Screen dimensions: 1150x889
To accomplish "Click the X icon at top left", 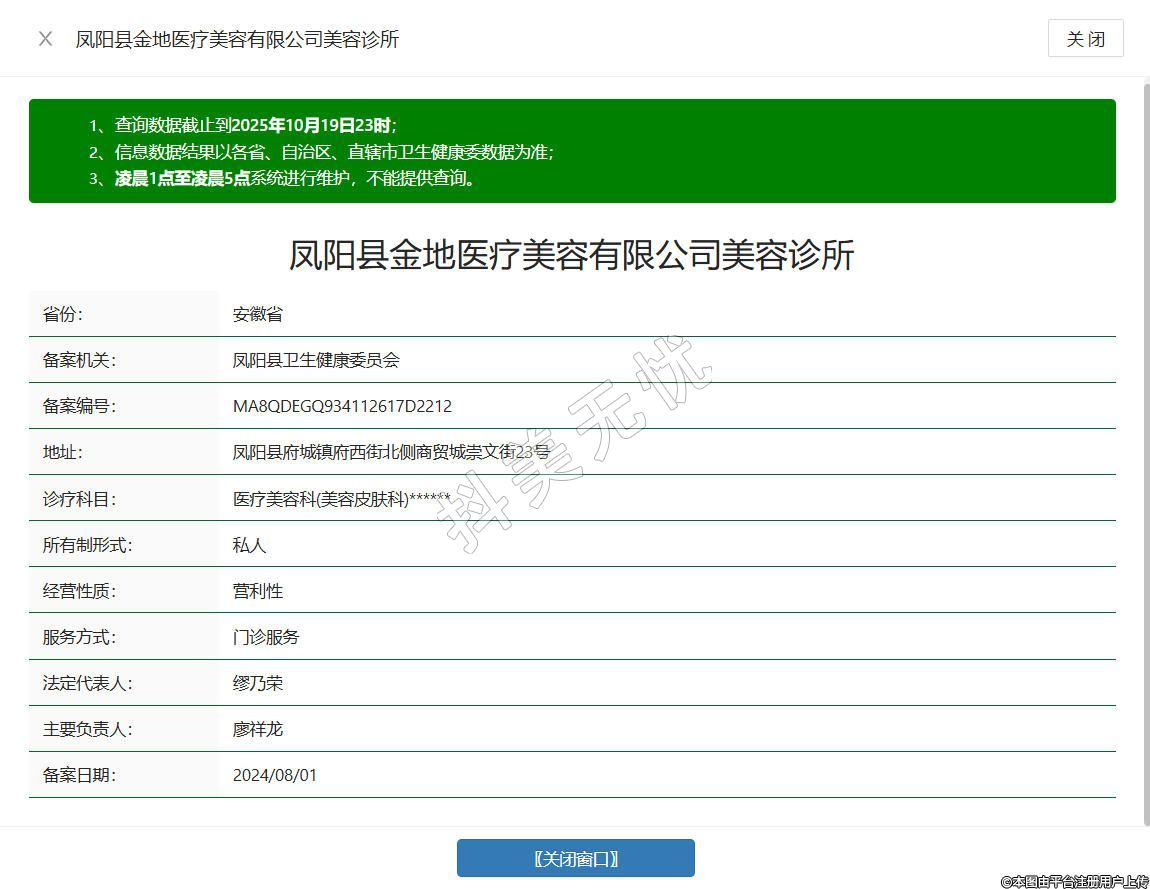I will point(45,39).
